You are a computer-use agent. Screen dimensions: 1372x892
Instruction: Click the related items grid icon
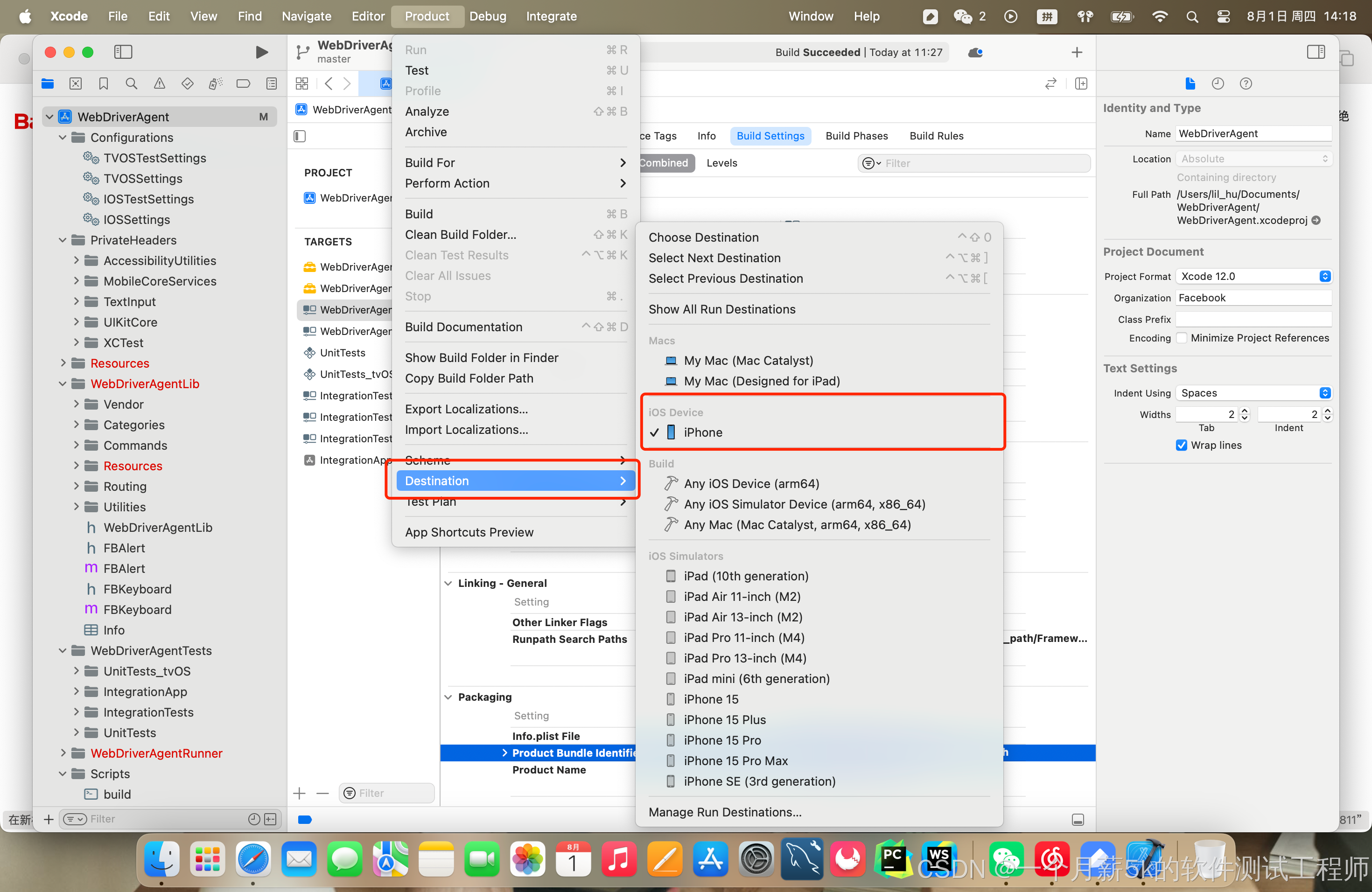(x=302, y=84)
